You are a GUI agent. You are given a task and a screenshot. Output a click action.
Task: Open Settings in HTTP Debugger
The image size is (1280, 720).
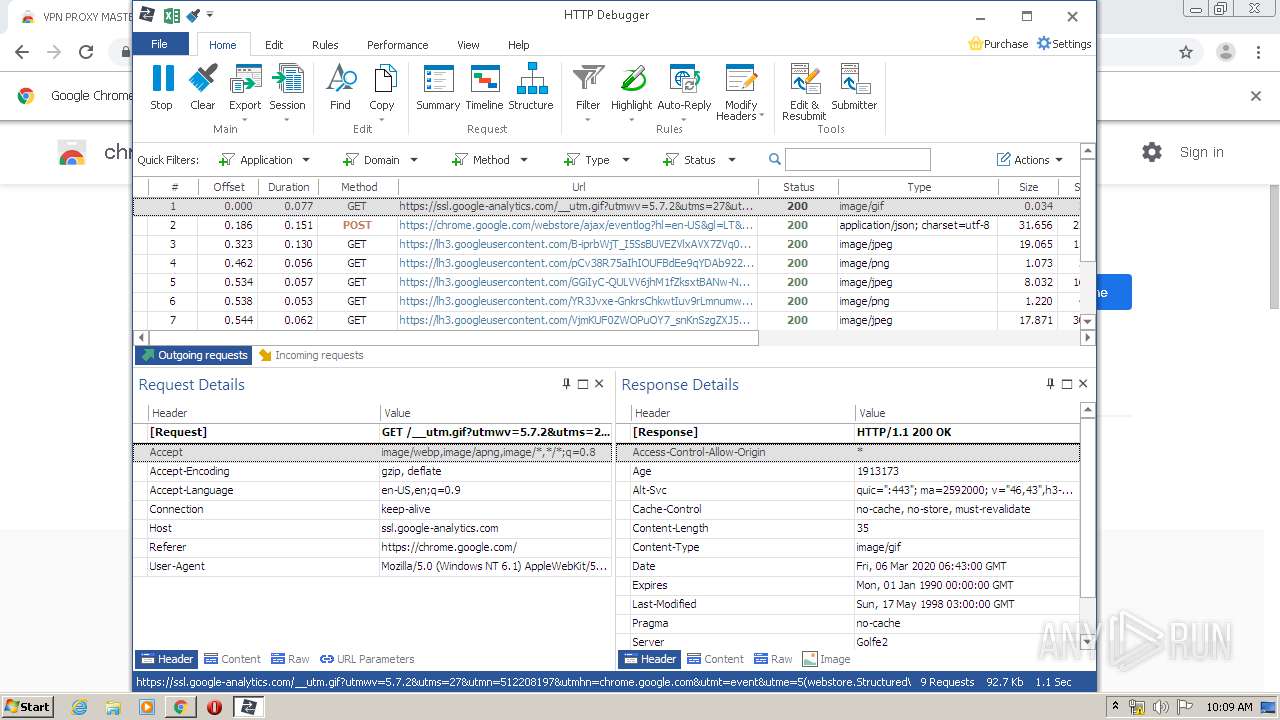tap(1064, 44)
